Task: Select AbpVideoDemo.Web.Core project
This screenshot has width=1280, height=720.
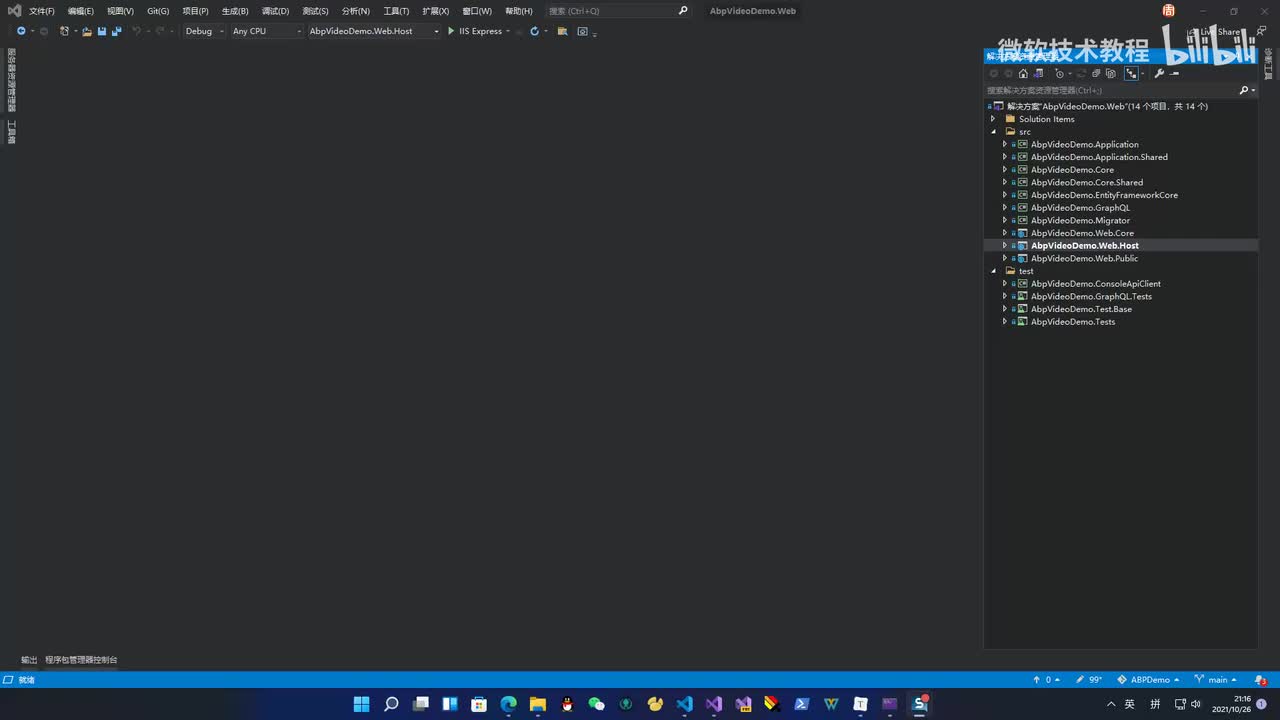Action: pyautogui.click(x=1082, y=233)
